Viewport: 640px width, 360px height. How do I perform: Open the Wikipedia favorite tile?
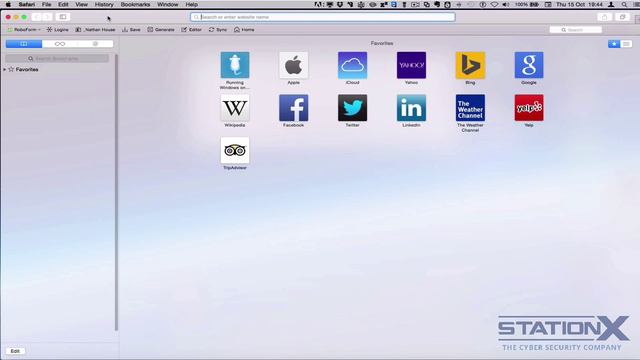[235, 108]
